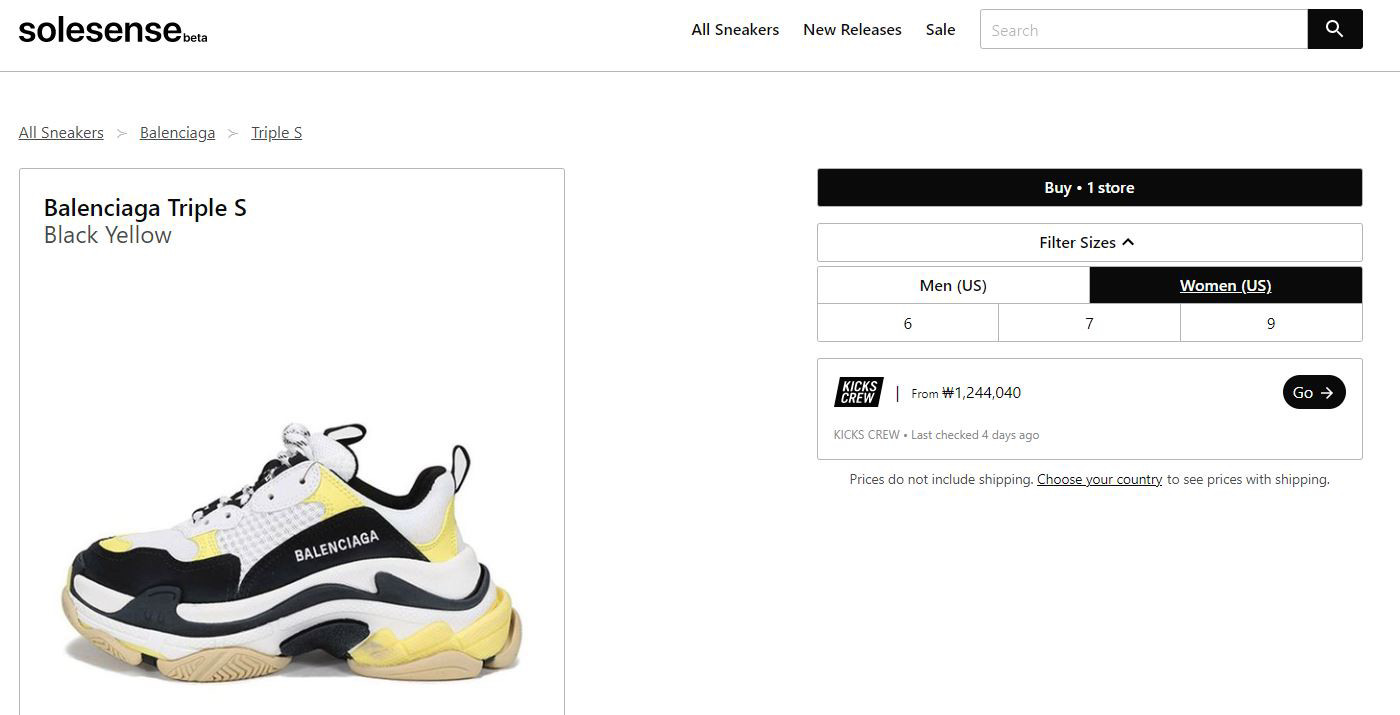Viewport: 1400px width, 715px height.
Task: Select the Women (US) sizes tab
Action: pos(1225,285)
